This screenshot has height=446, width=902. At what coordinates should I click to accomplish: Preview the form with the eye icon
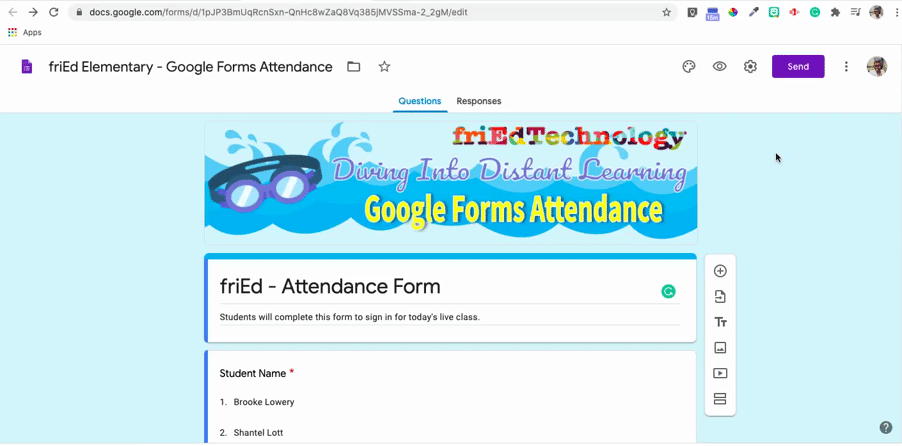(x=719, y=67)
